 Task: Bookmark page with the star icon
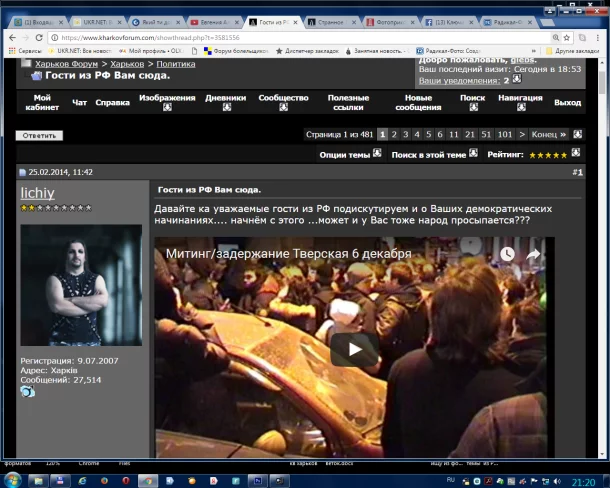coord(567,38)
